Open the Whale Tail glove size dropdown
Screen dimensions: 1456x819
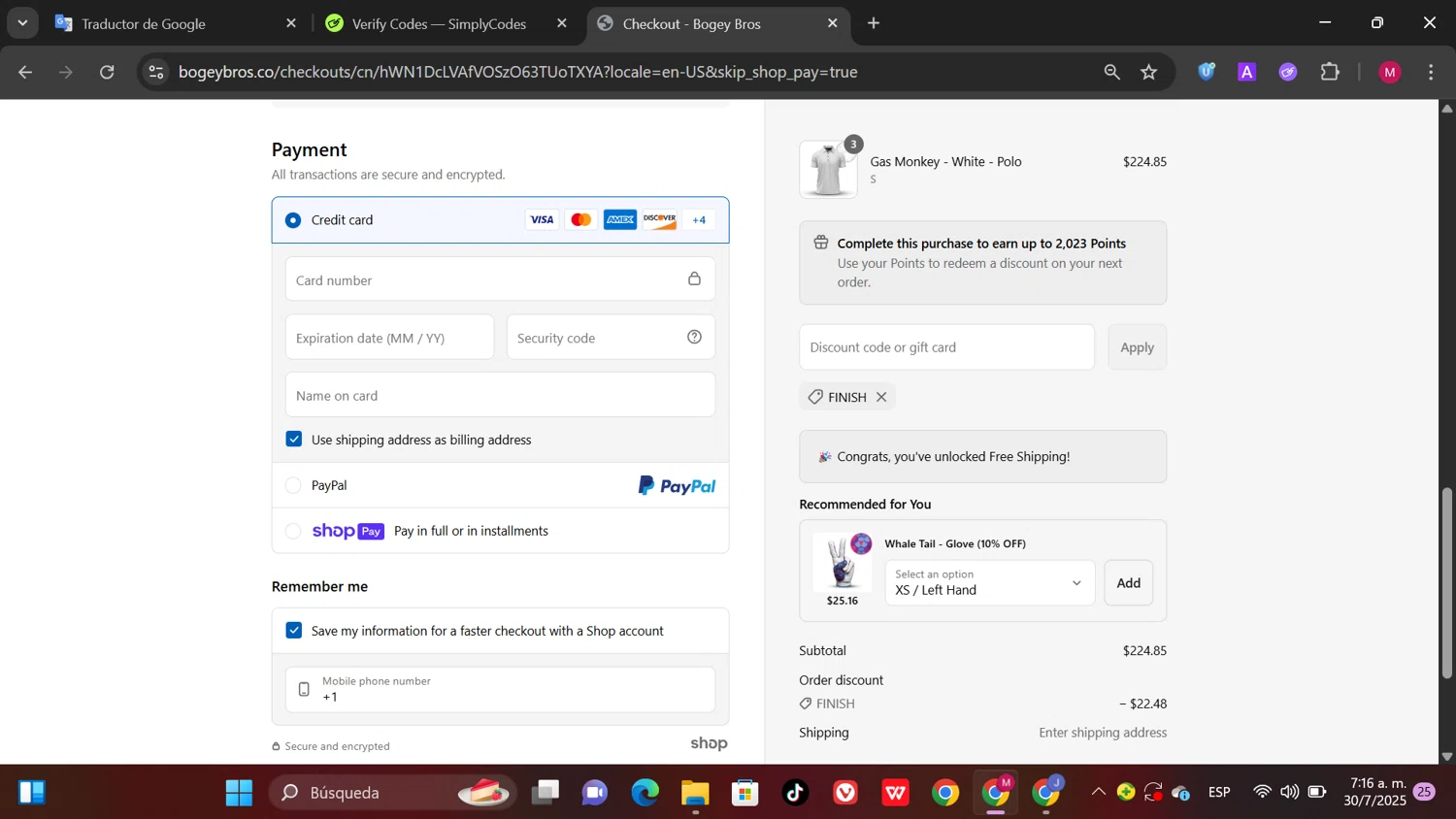(989, 583)
